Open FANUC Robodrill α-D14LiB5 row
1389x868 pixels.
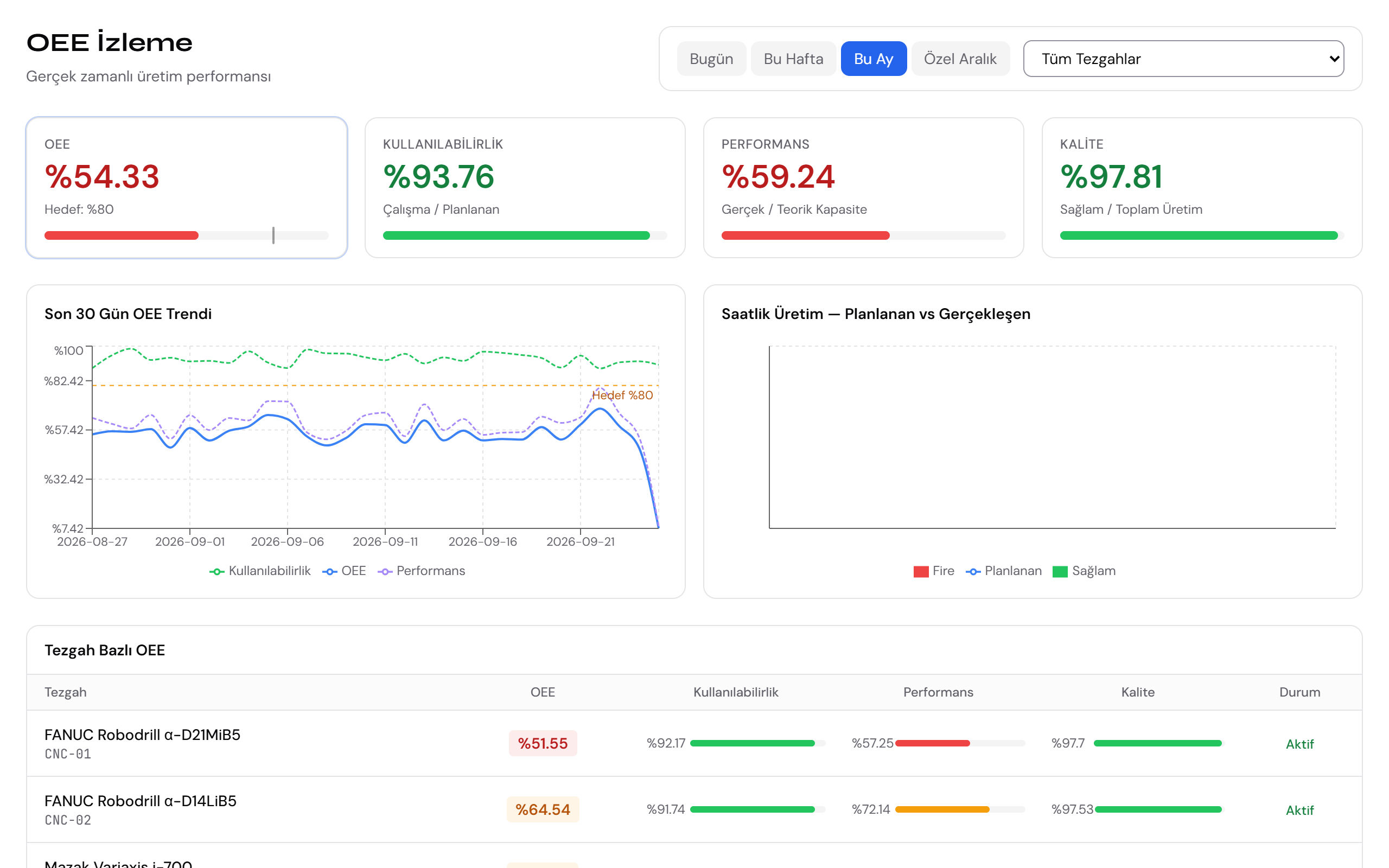click(694, 809)
